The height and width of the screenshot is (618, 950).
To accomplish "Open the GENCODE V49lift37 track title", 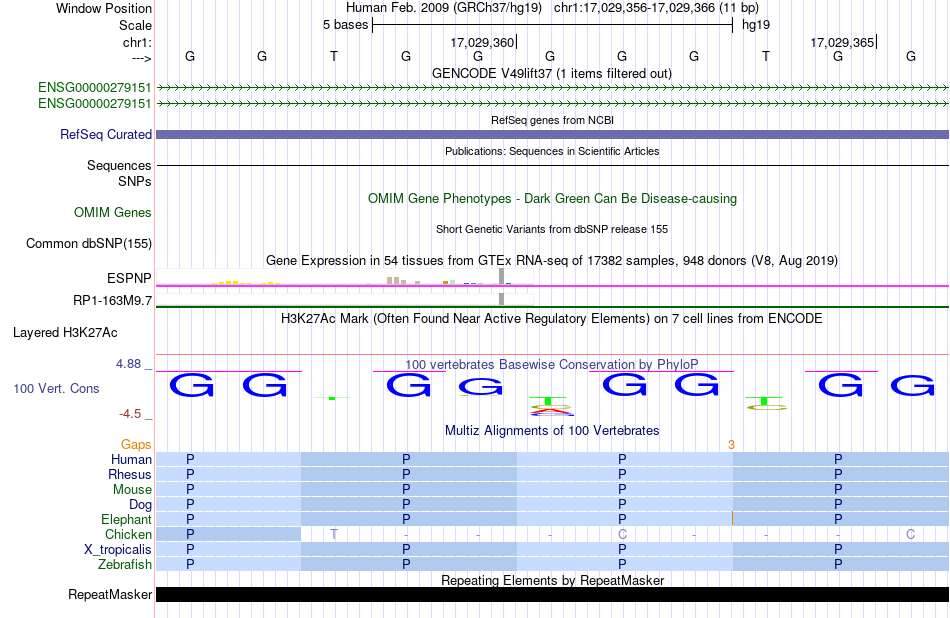I will [552, 73].
